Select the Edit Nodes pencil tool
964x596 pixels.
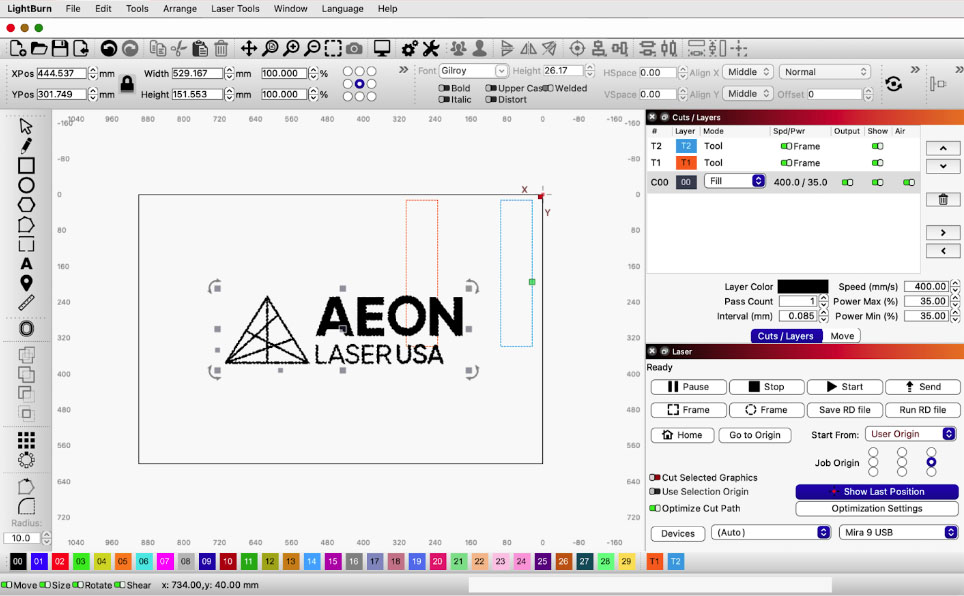click(26, 146)
